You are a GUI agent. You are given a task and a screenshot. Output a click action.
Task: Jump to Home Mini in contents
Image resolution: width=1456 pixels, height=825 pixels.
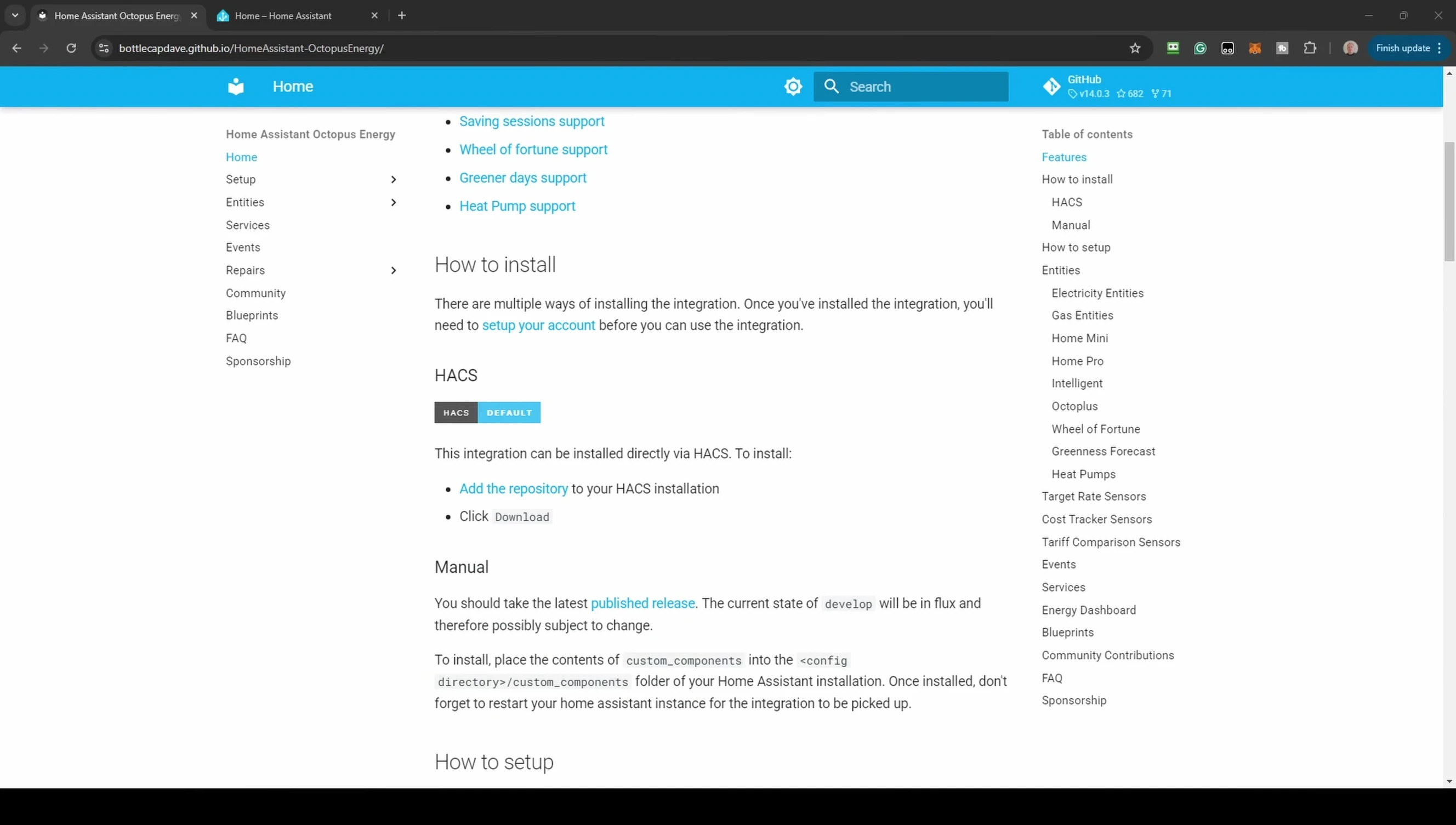1079,338
